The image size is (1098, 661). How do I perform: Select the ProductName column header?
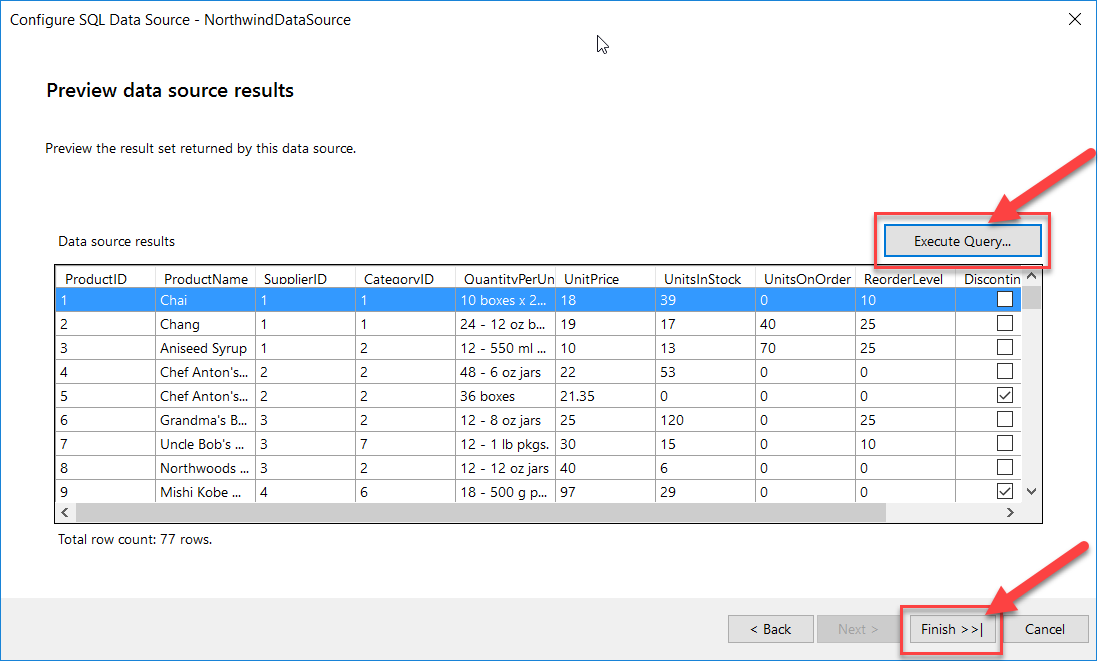coord(205,278)
